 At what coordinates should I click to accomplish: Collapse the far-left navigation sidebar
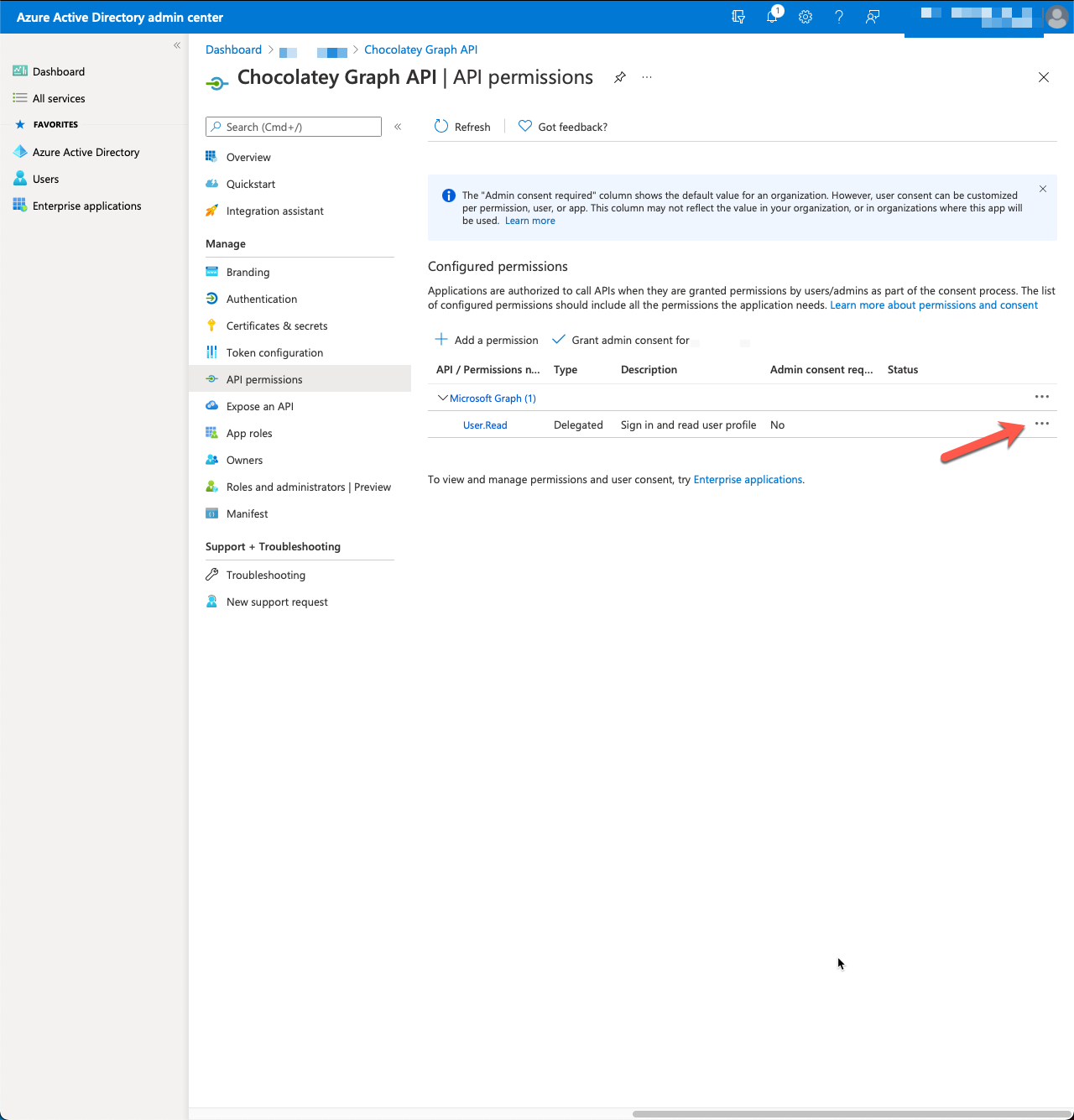click(177, 45)
